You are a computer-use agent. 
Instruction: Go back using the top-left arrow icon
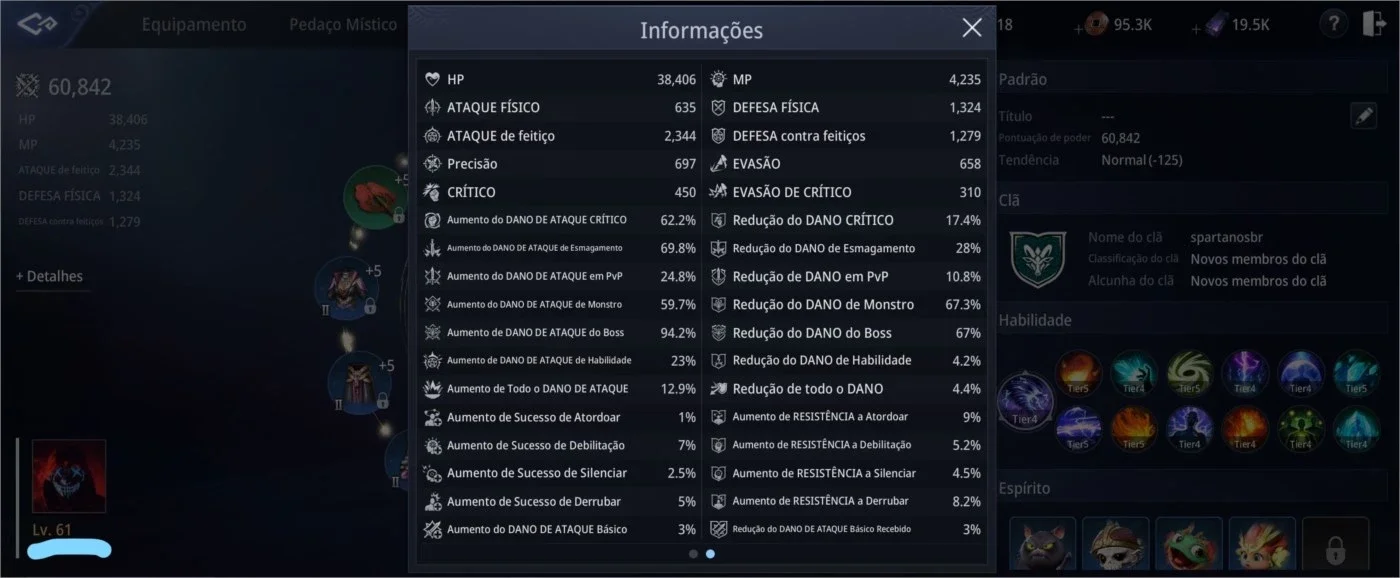tap(35, 23)
